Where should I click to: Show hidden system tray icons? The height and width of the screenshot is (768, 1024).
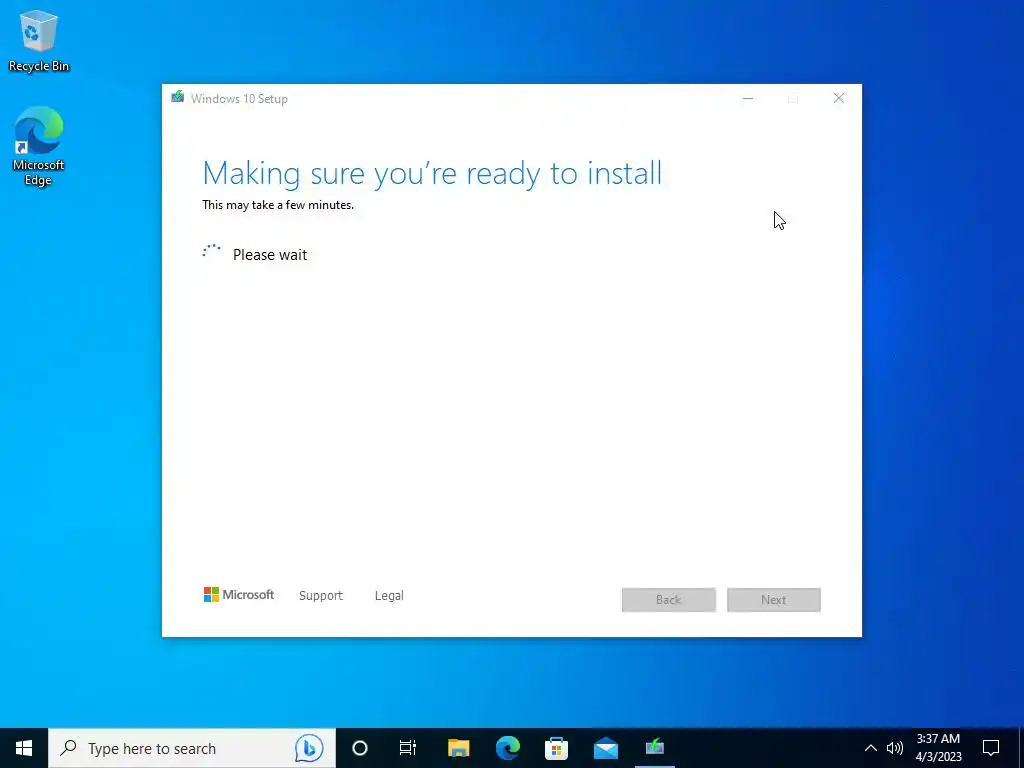tap(871, 748)
